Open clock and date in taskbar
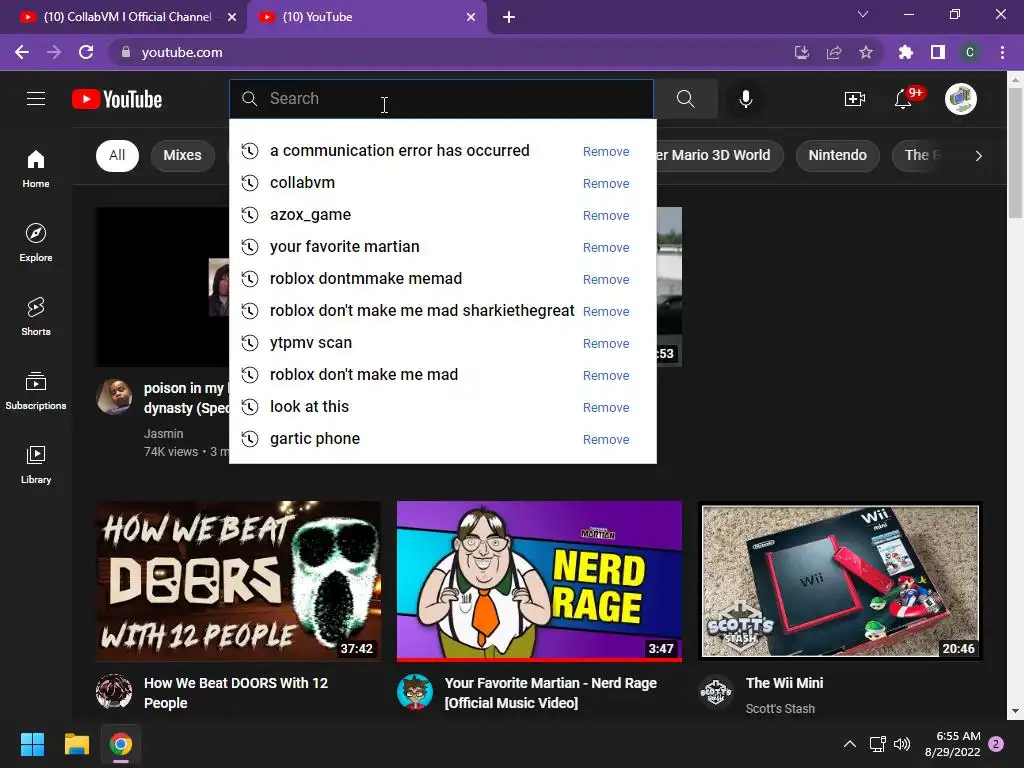 click(953, 744)
